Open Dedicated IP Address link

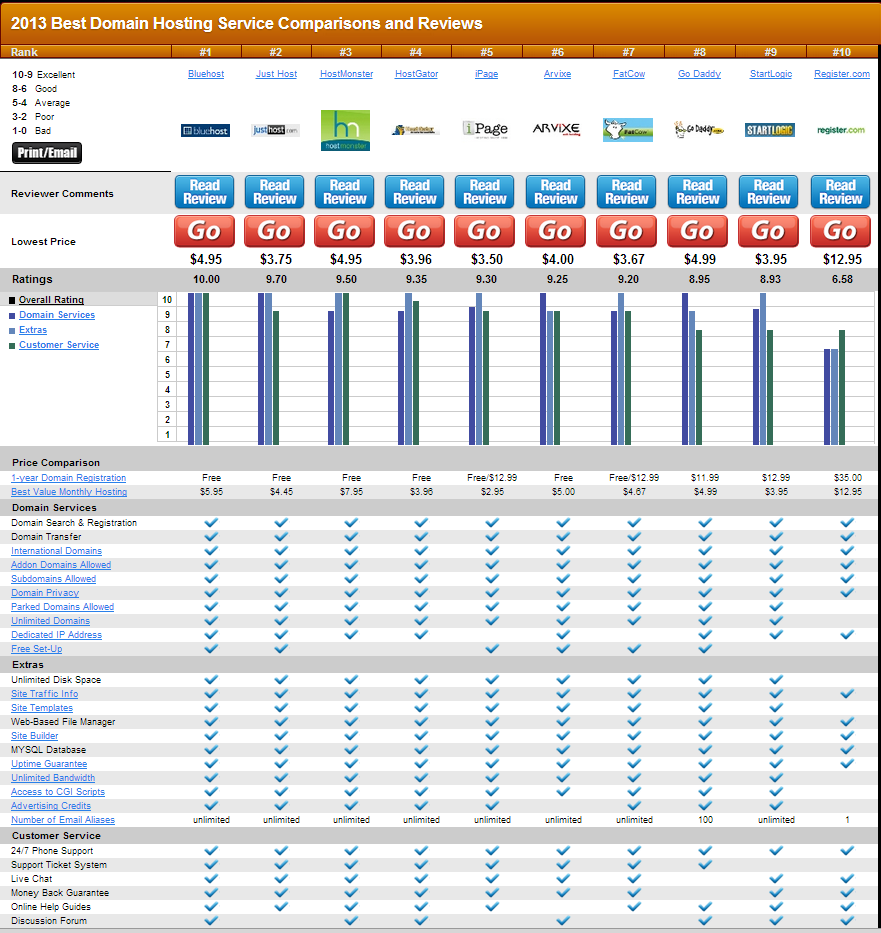click(57, 635)
